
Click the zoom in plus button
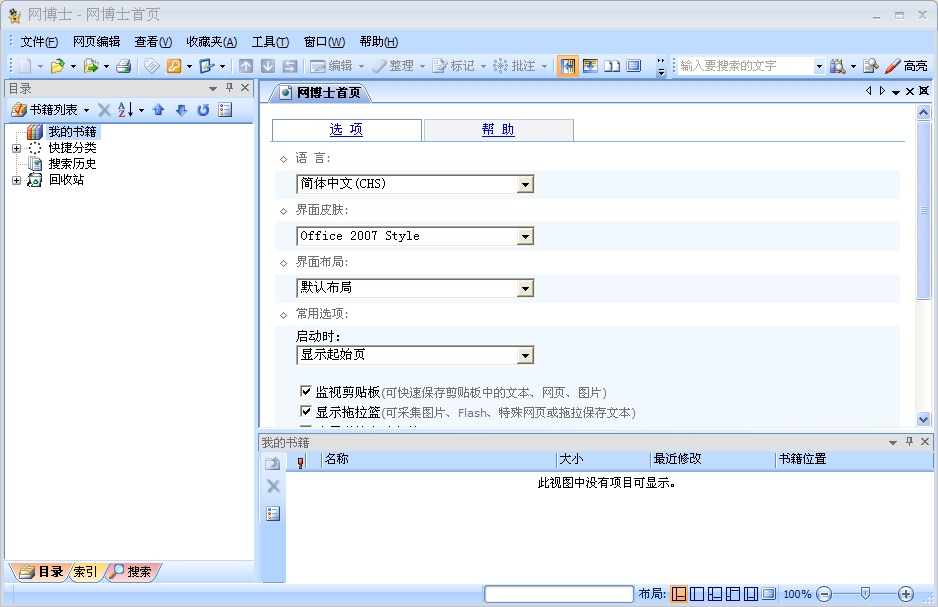tap(906, 594)
